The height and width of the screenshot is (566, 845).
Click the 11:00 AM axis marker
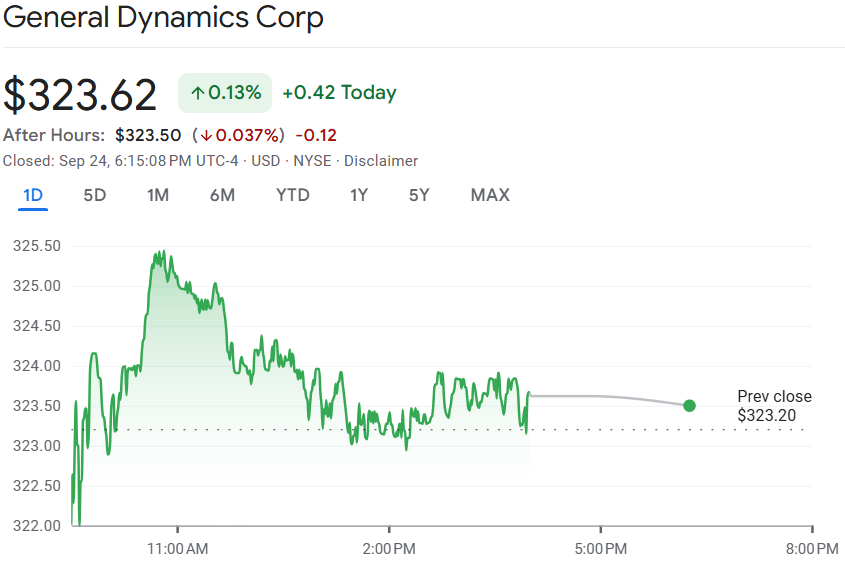coord(178,548)
